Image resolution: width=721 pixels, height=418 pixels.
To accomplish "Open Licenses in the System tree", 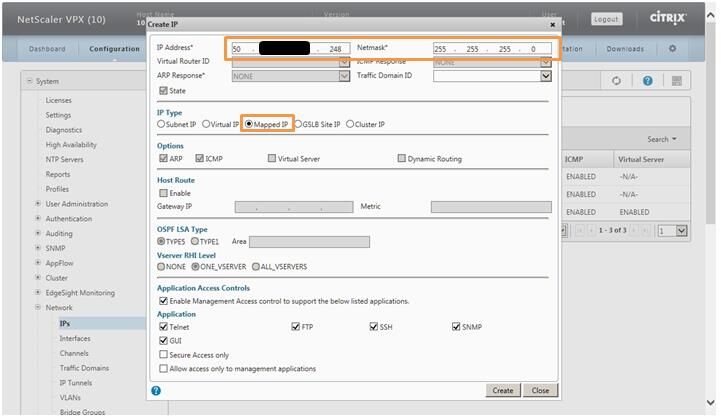I will pyautogui.click(x=58, y=100).
